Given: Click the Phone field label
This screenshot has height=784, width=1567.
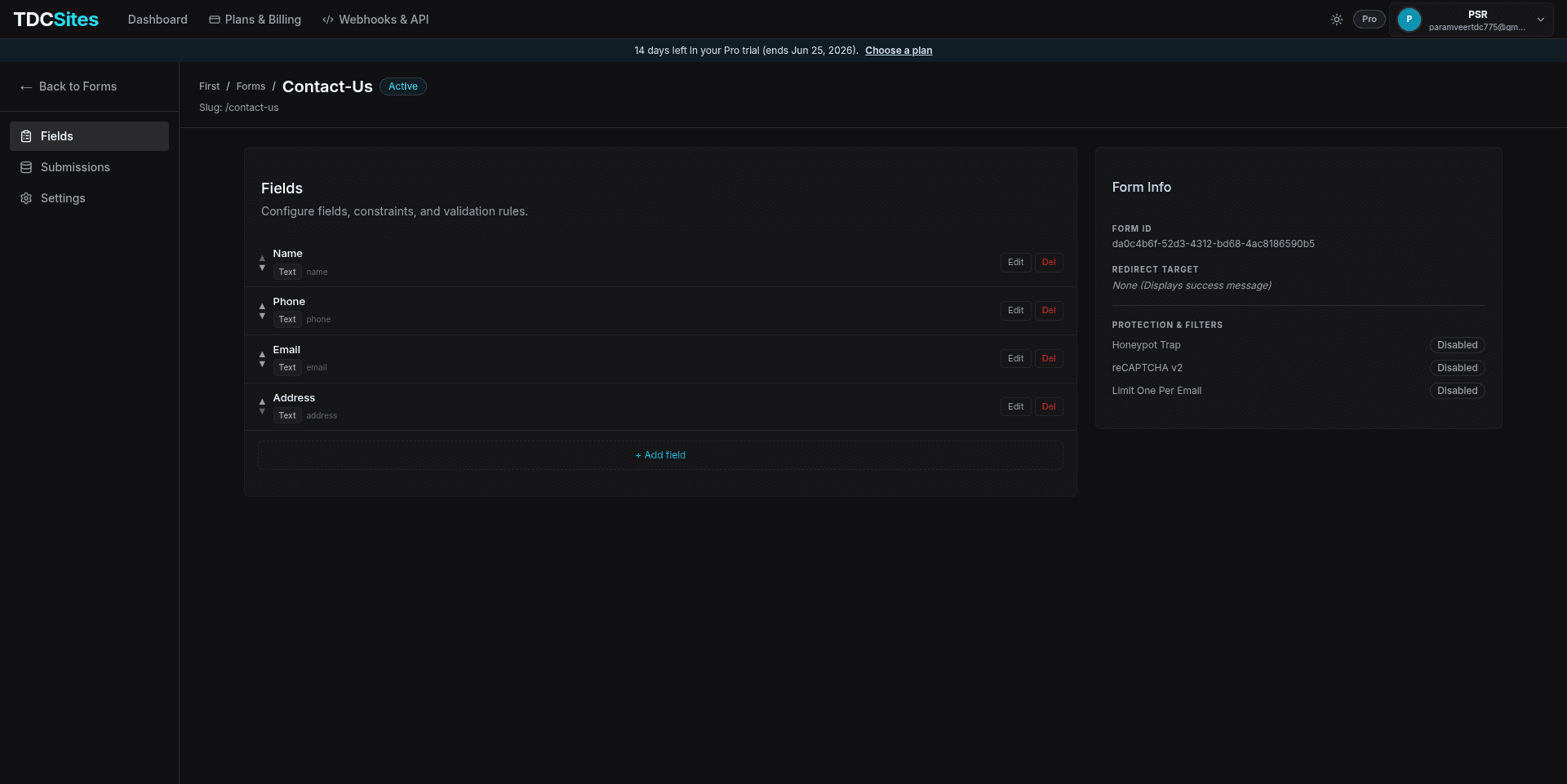Looking at the screenshot, I should (289, 302).
